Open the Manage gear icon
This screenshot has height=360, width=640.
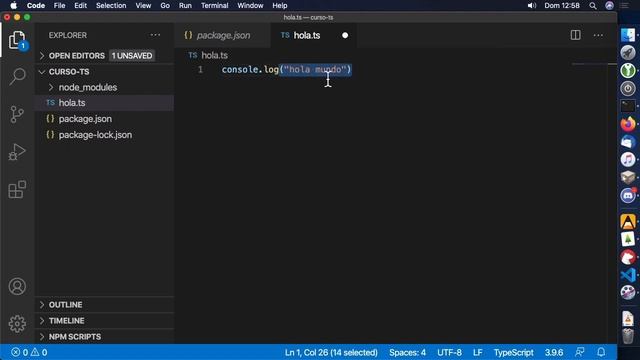[x=17, y=324]
